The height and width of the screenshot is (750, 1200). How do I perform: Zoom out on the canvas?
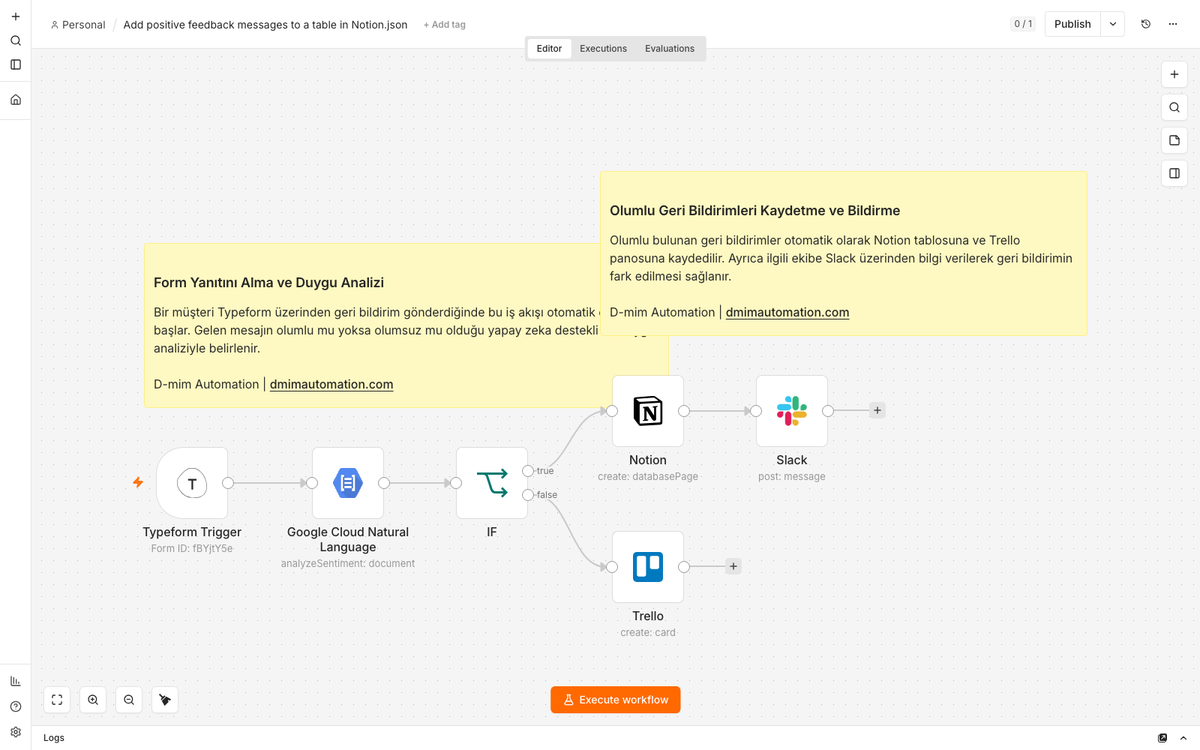coord(129,700)
